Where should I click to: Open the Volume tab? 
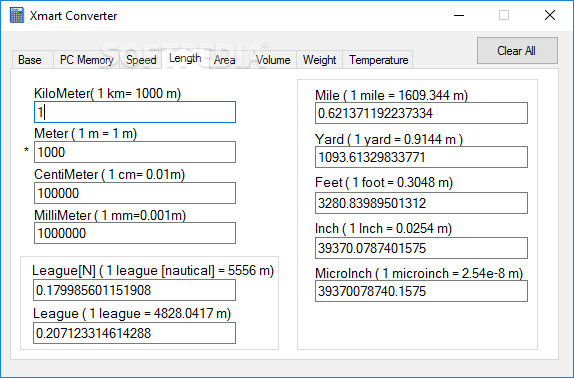pyautogui.click(x=273, y=60)
